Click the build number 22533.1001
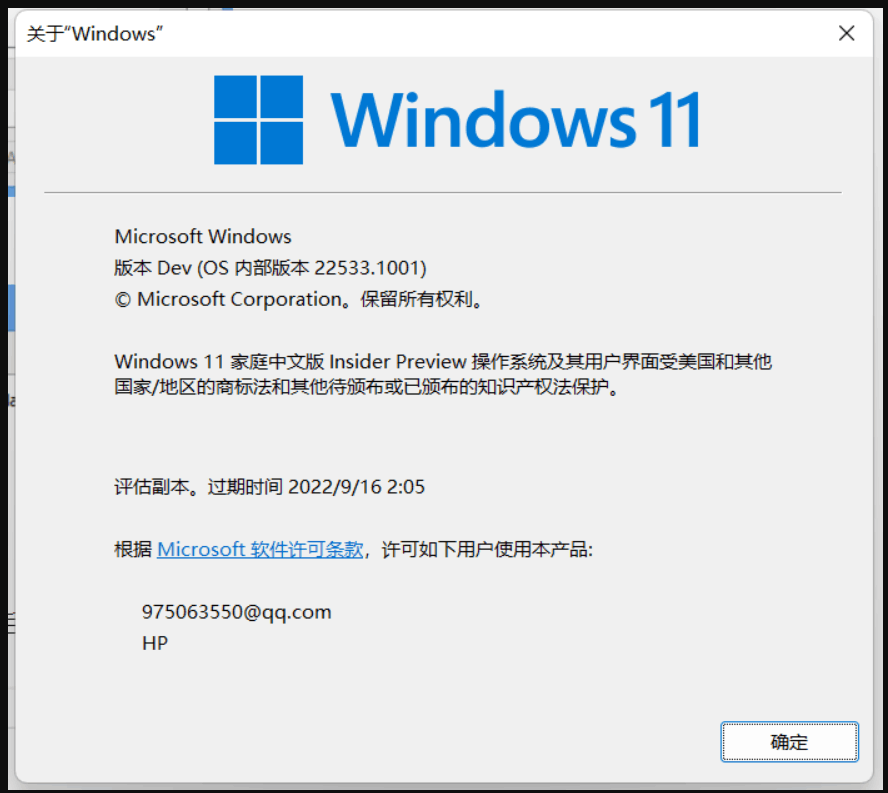Image resolution: width=888 pixels, height=793 pixels. (x=367, y=267)
